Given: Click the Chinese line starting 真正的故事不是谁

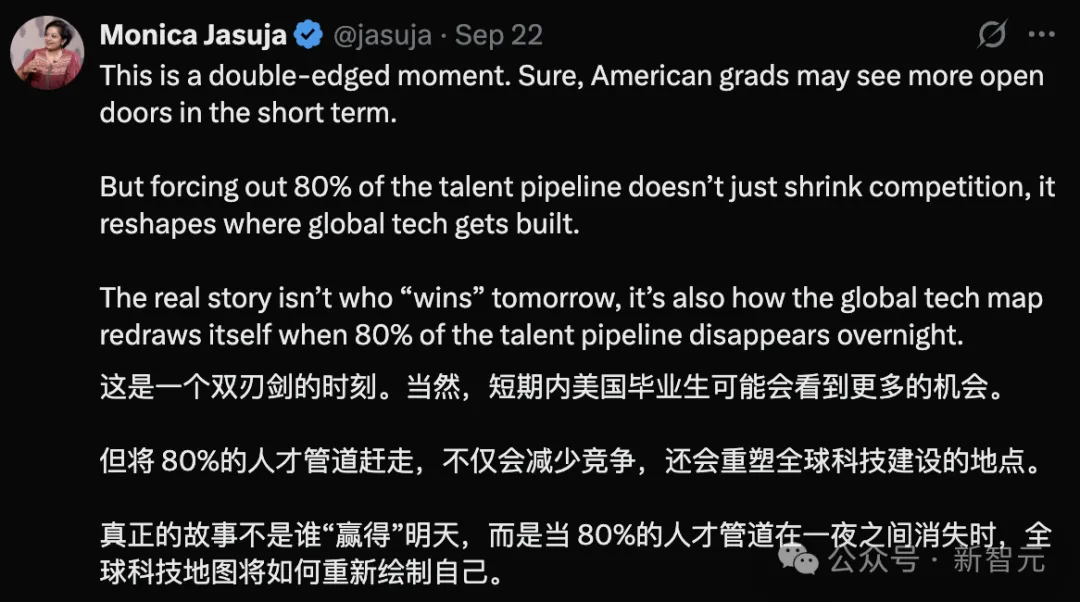Looking at the screenshot, I should tap(576, 534).
